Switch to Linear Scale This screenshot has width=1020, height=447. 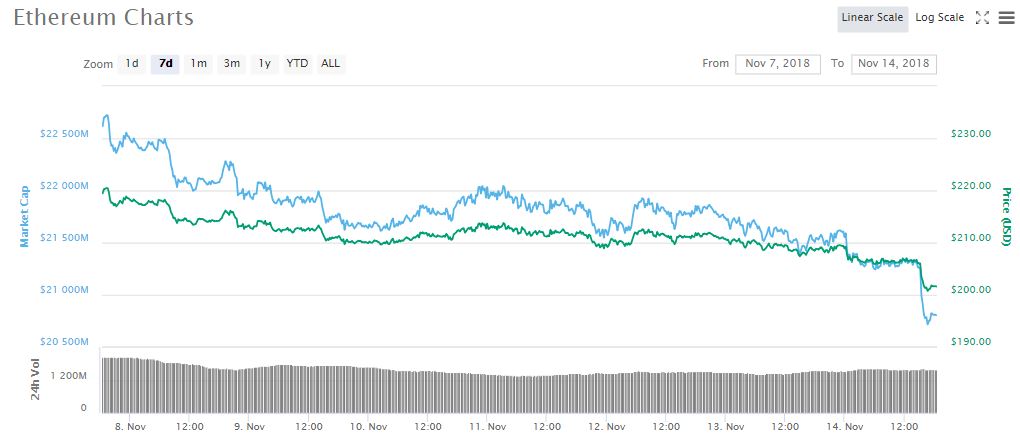click(872, 18)
